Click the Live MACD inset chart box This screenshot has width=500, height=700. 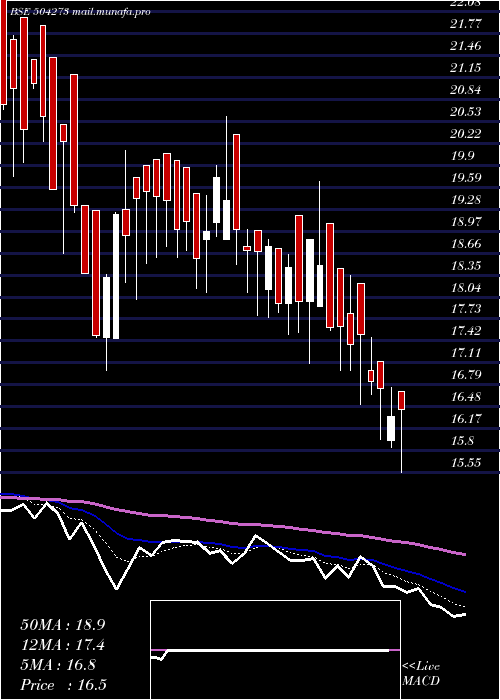click(x=275, y=650)
